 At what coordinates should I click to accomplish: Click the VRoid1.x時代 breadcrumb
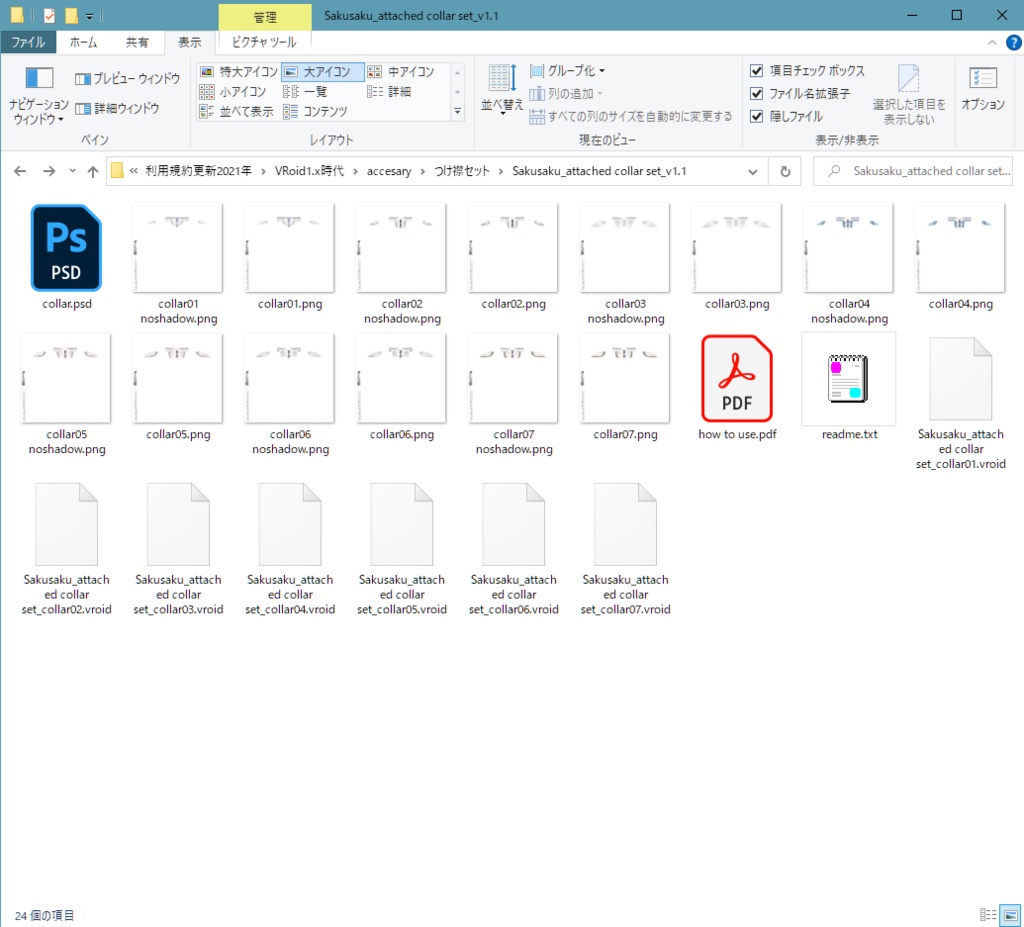(309, 171)
